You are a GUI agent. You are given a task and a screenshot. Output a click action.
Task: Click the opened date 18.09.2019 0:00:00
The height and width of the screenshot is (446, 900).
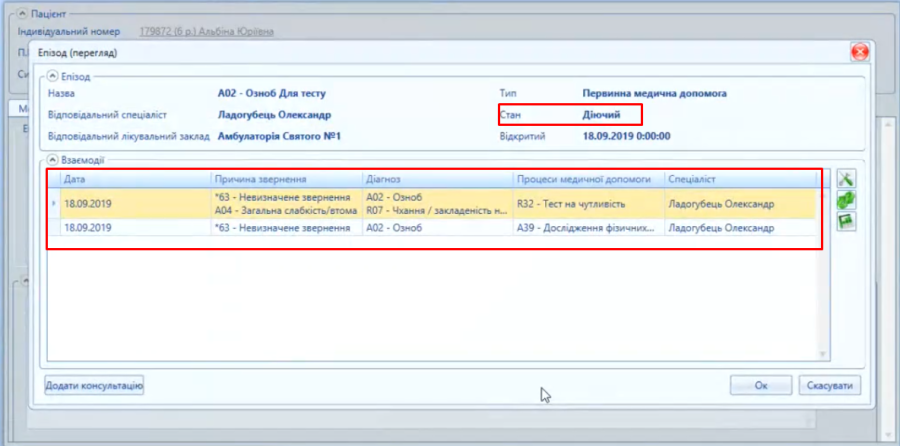click(626, 137)
